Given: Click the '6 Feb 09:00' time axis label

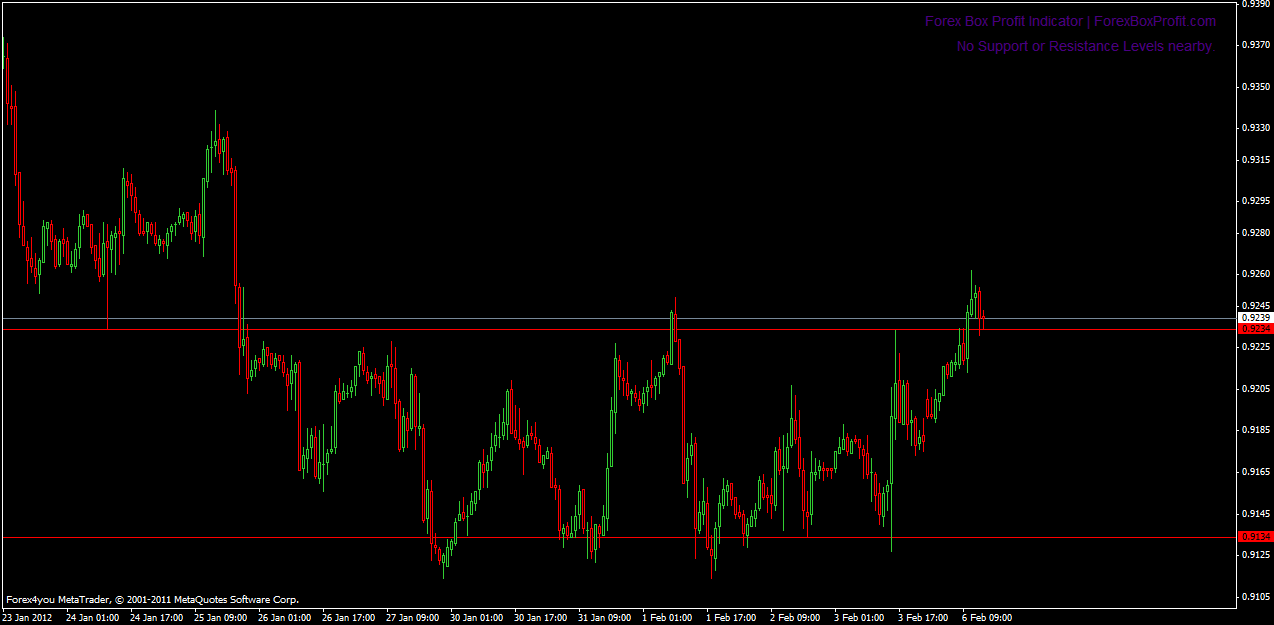Looking at the screenshot, I should pyautogui.click(x=986, y=617).
